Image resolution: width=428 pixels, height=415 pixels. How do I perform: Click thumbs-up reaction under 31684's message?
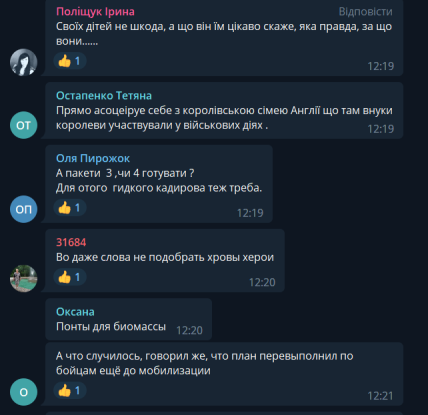pyautogui.click(x=70, y=277)
